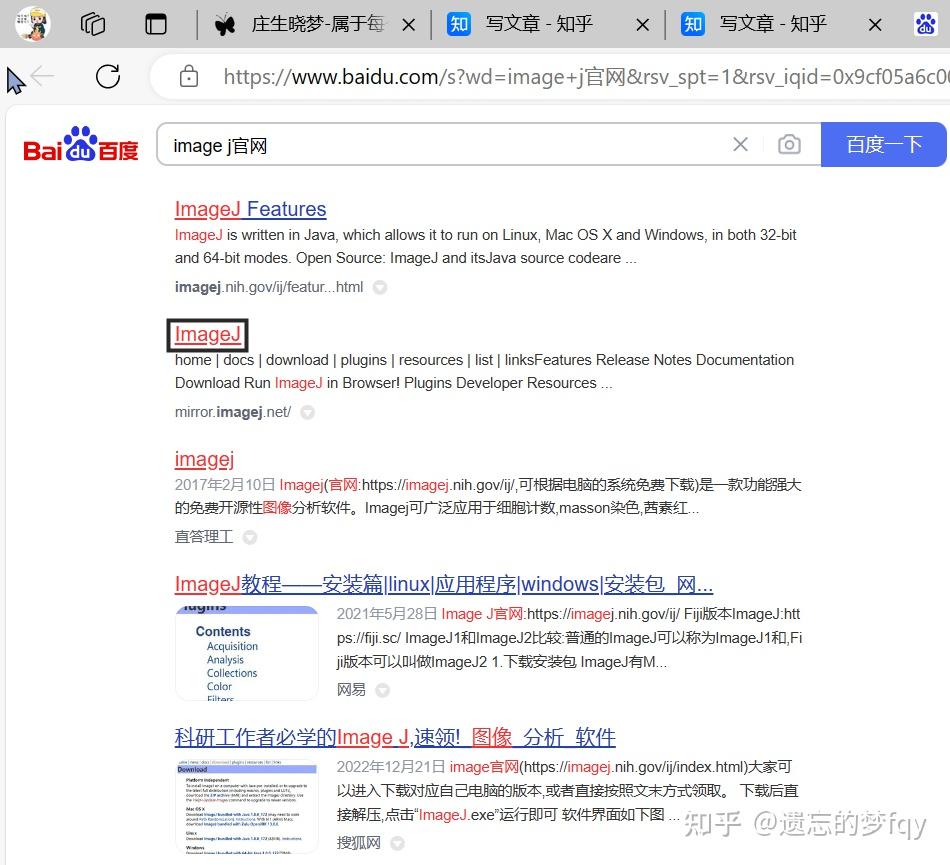Click the colorful extension icon at top right
The image size is (950, 865).
point(925,23)
